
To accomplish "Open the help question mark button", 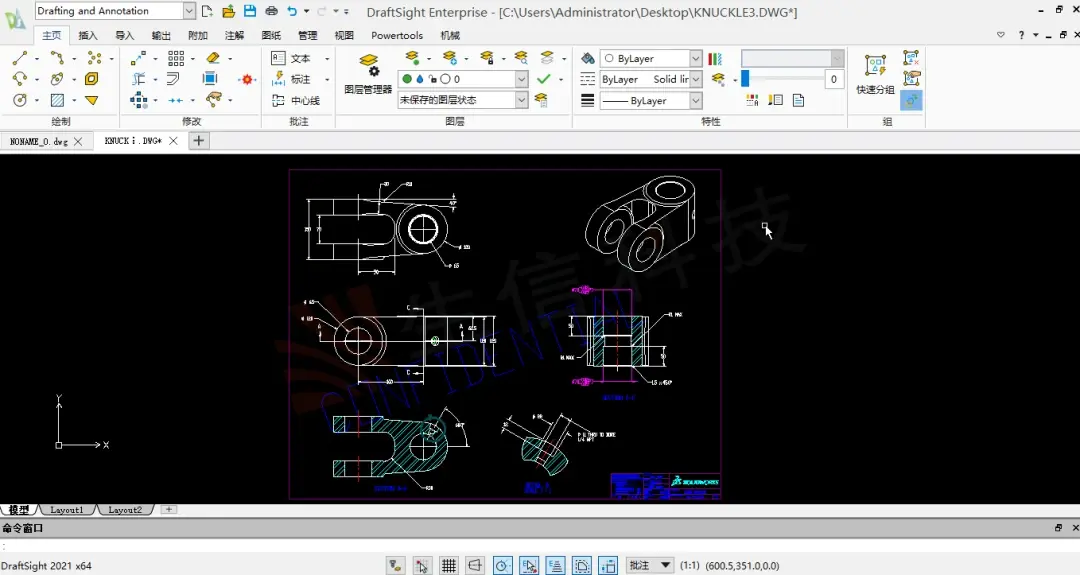I will click(1021, 35).
